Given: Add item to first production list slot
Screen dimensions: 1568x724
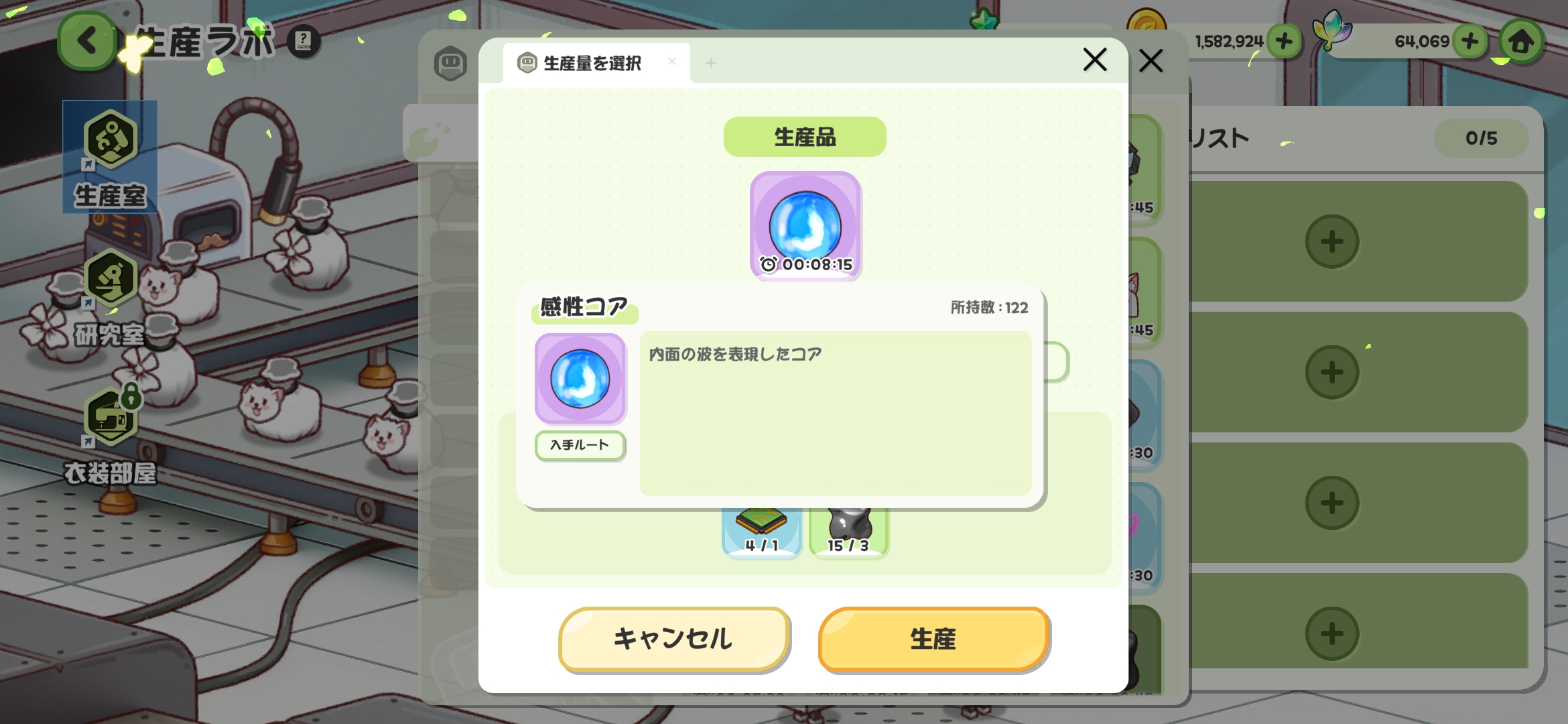Looking at the screenshot, I should click(1332, 241).
